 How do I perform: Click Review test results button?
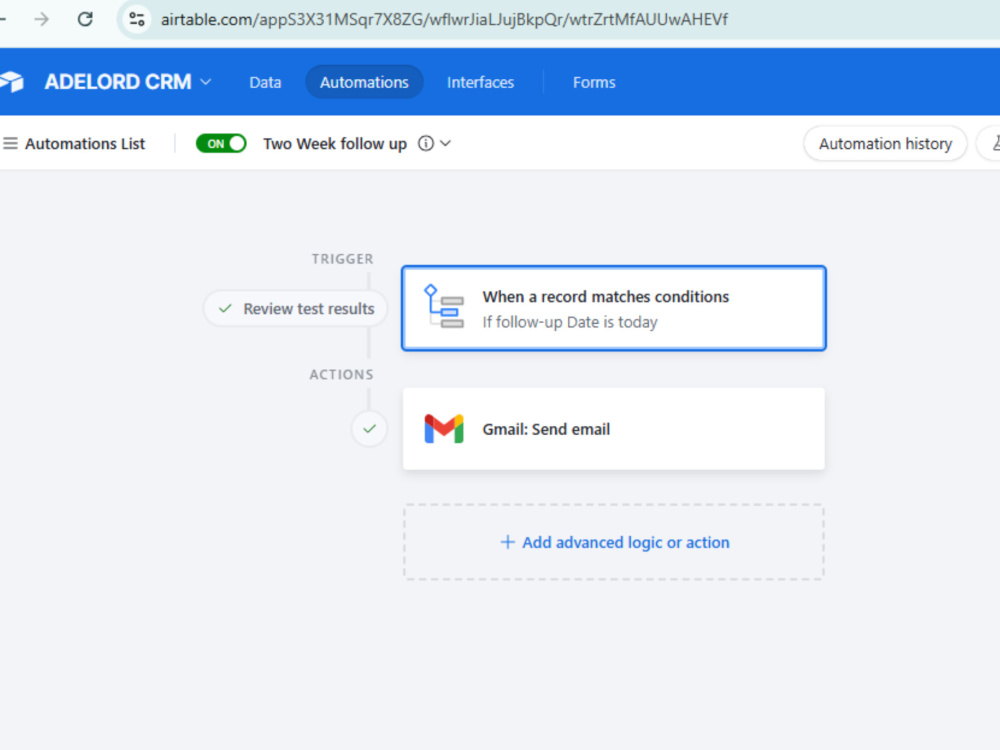click(296, 309)
